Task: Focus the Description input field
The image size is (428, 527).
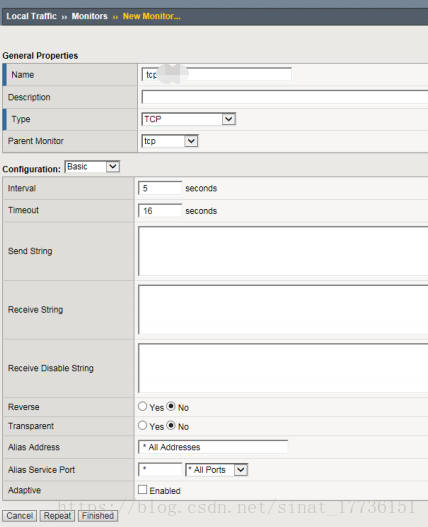Action: coord(285,97)
